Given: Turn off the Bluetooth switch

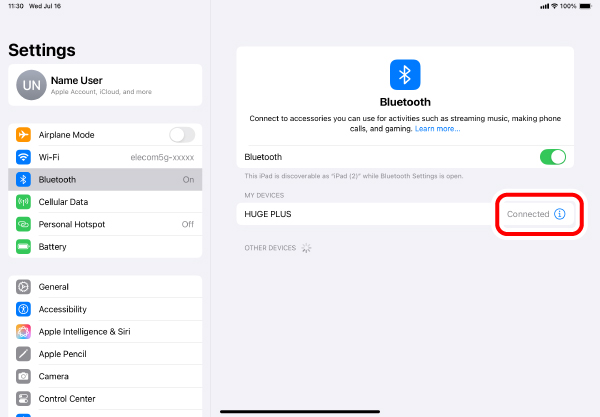Looking at the screenshot, I should (553, 157).
